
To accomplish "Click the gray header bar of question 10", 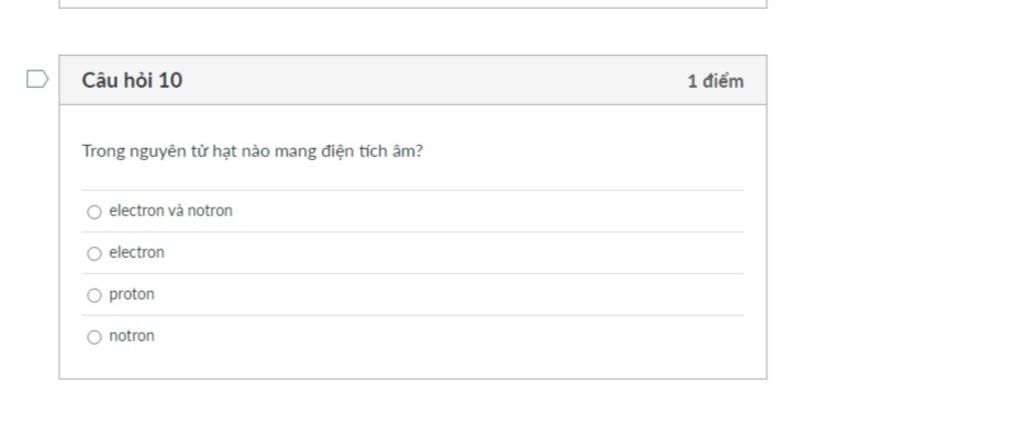I will point(420,81).
